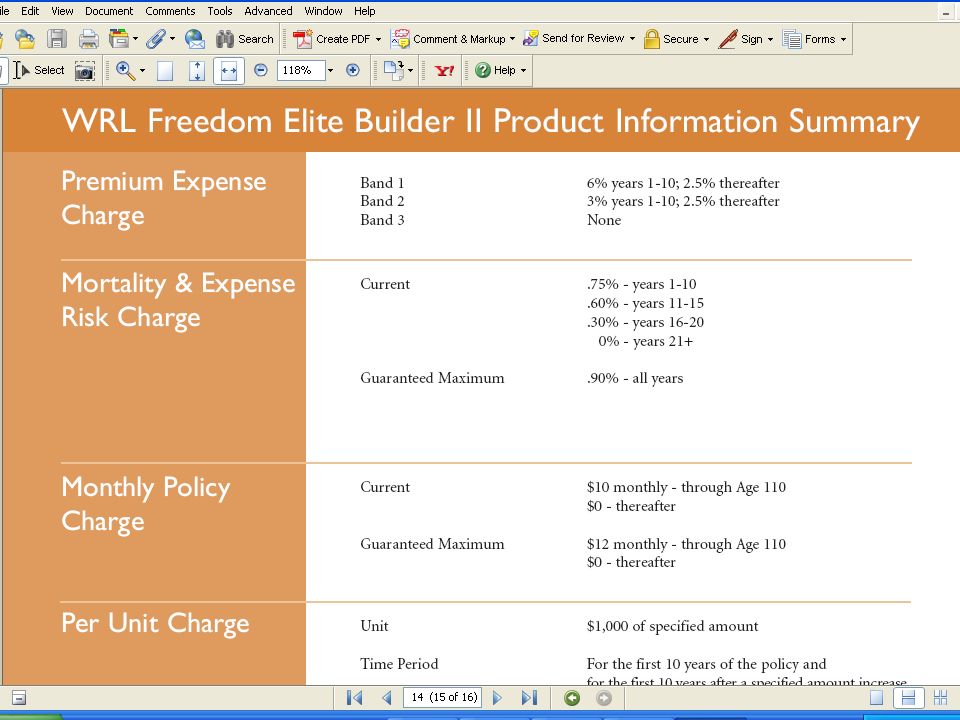Click the Sign pen button
Viewport: 960px width, 720px height.
pos(740,39)
